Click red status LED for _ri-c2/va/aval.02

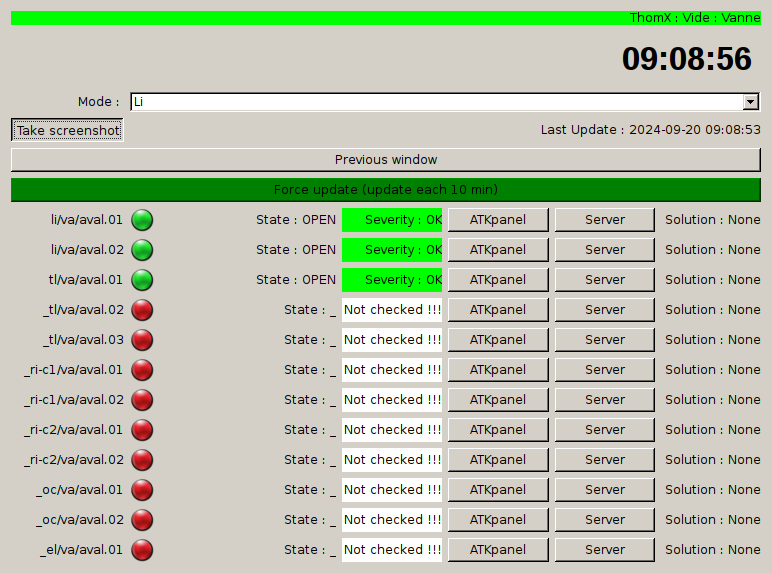click(x=142, y=460)
